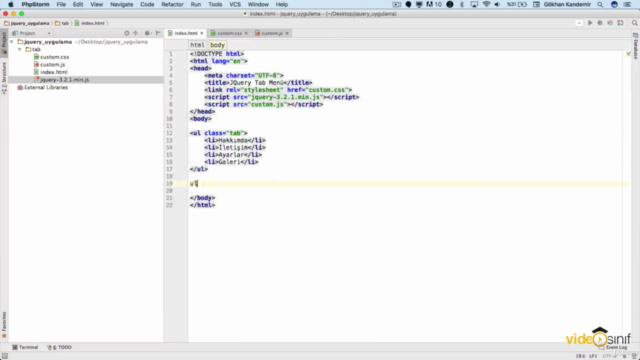The width and height of the screenshot is (640, 360).
Task: Open the PhpStorm application menu
Action: [36, 4]
